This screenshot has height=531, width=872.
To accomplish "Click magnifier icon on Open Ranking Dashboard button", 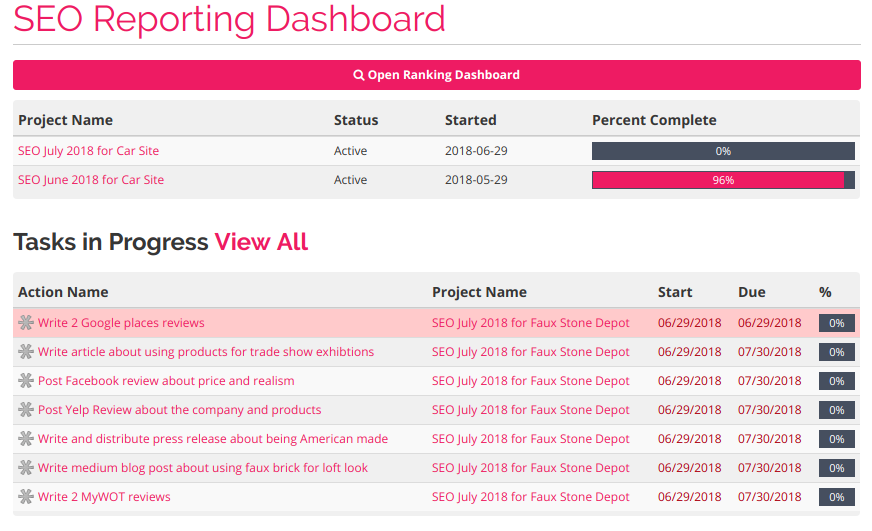I will tap(359, 75).
